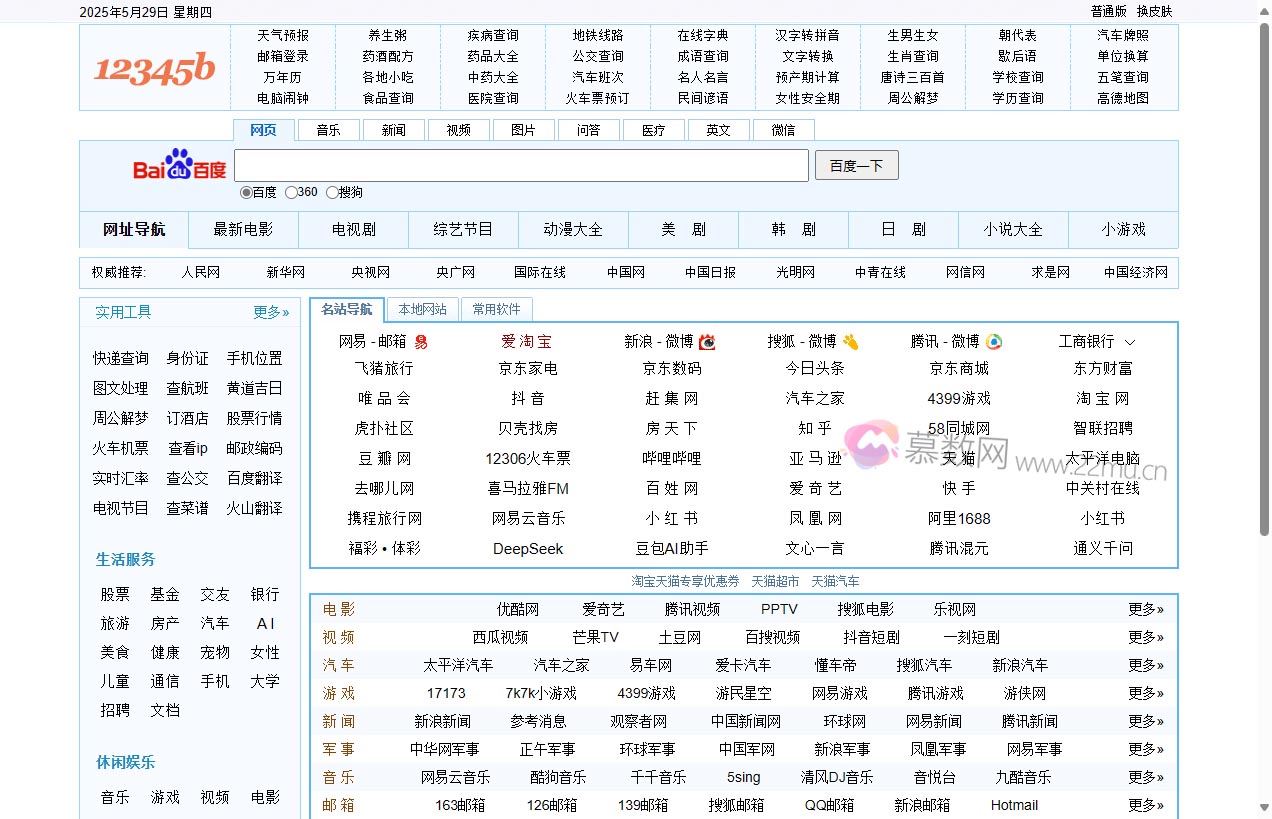This screenshot has width=1272, height=819.
Task: Switch to the 本地网站 tab
Action: coord(421,309)
